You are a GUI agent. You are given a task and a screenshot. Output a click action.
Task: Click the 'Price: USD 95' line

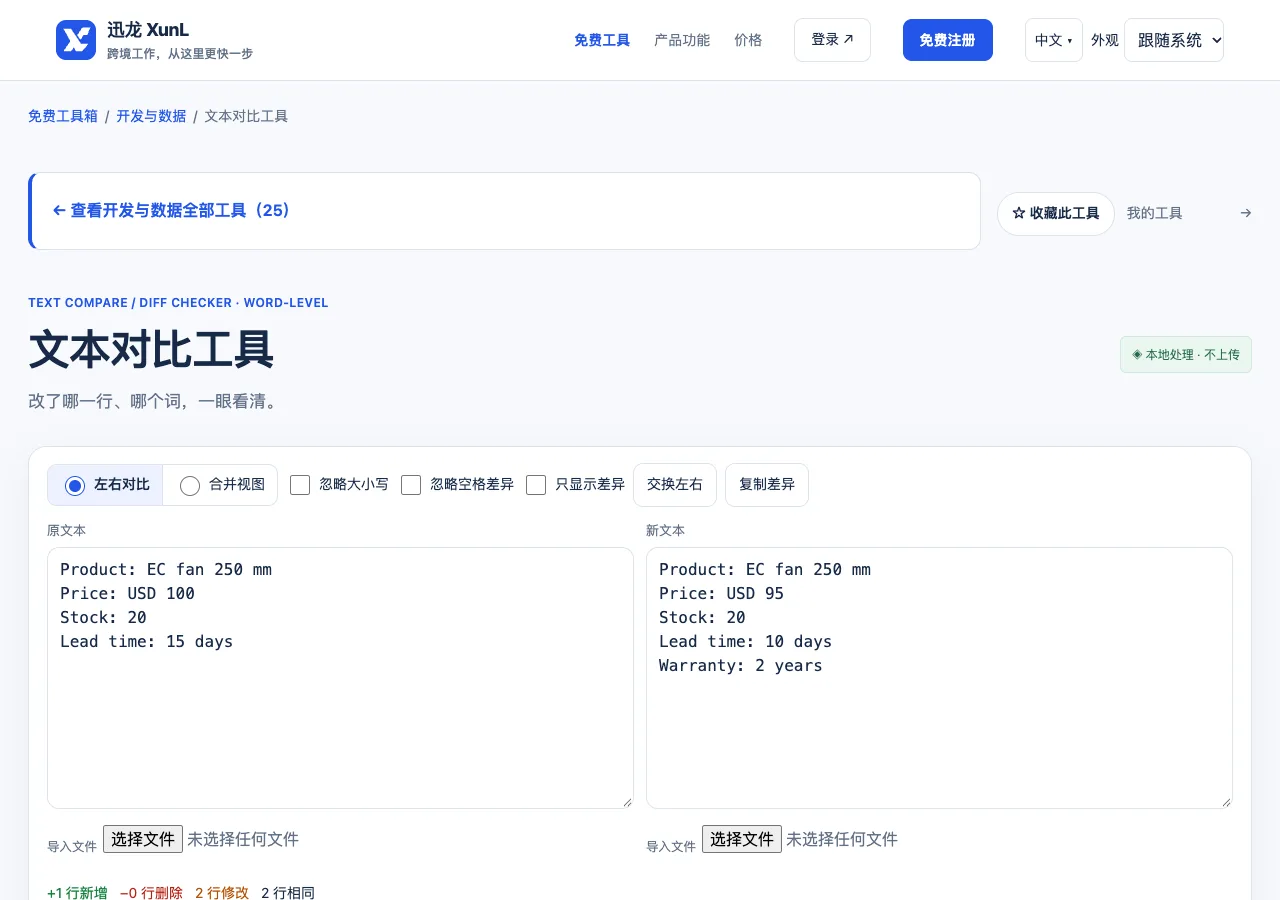coord(721,593)
